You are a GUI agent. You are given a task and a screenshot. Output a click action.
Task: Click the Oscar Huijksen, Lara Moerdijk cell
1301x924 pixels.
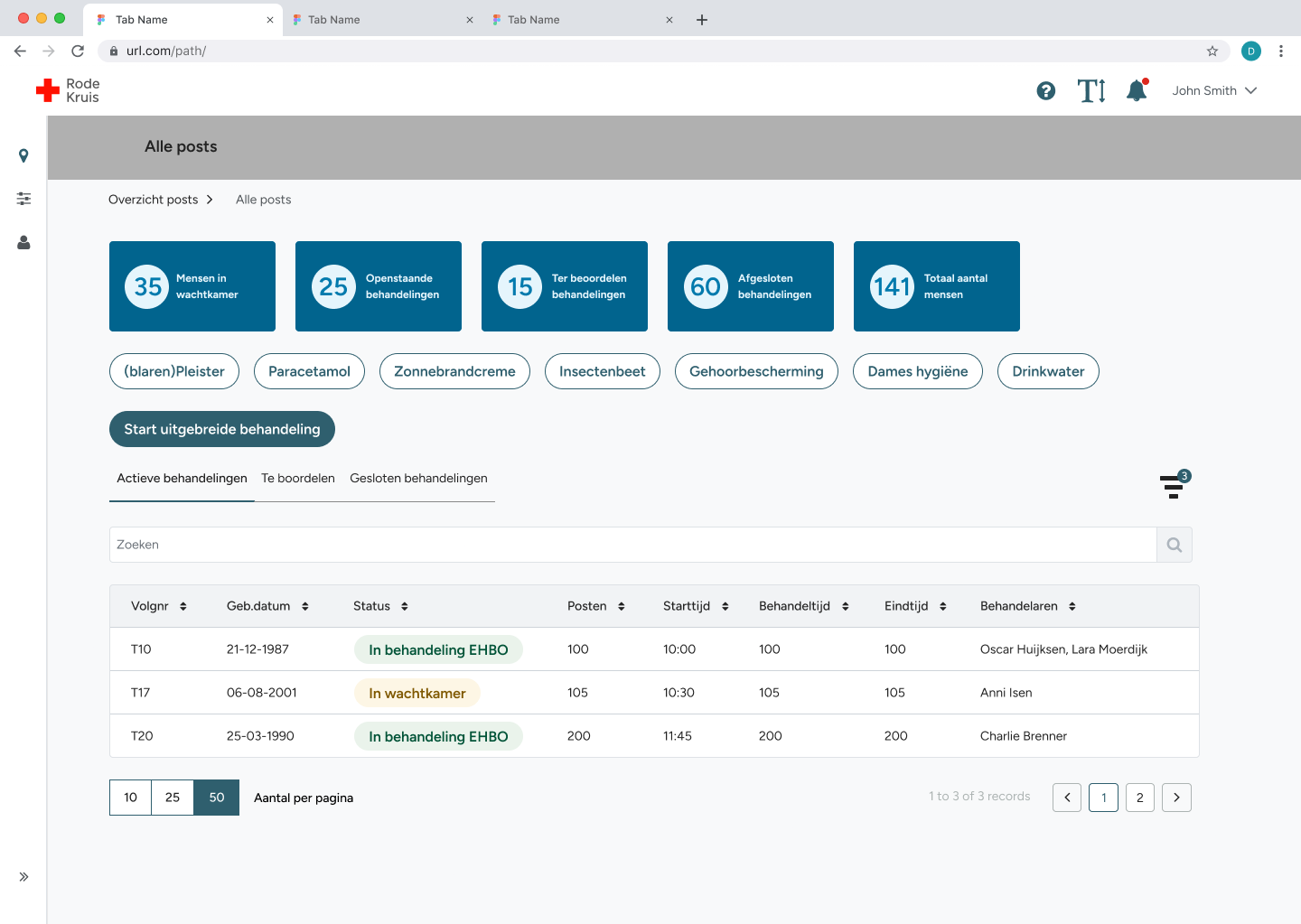pyautogui.click(x=1063, y=649)
